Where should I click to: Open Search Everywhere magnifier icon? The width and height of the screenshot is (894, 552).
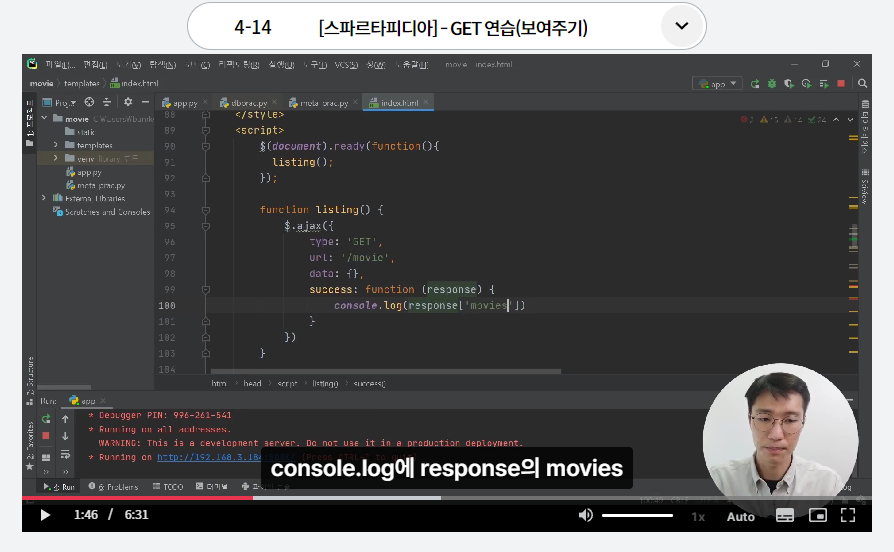(x=863, y=83)
